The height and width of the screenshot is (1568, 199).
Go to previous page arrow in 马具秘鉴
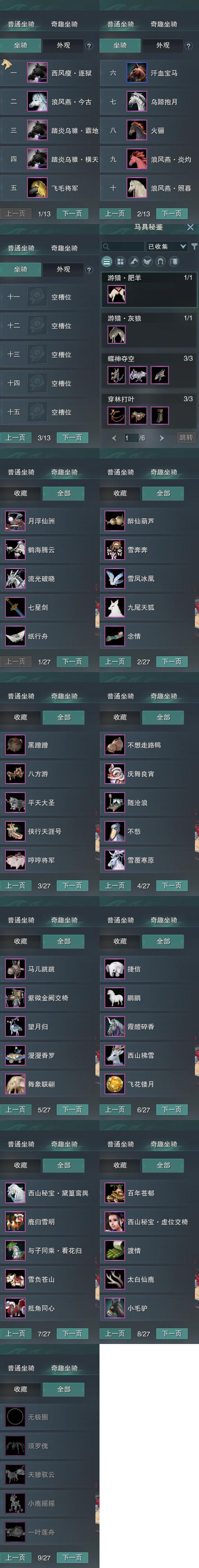(x=114, y=438)
